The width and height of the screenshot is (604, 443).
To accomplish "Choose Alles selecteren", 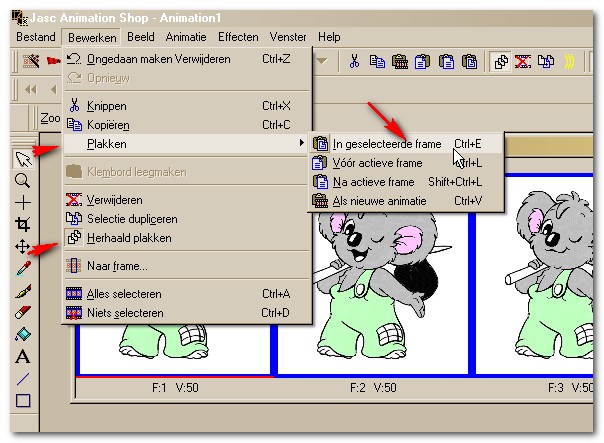I will pyautogui.click(x=187, y=294).
